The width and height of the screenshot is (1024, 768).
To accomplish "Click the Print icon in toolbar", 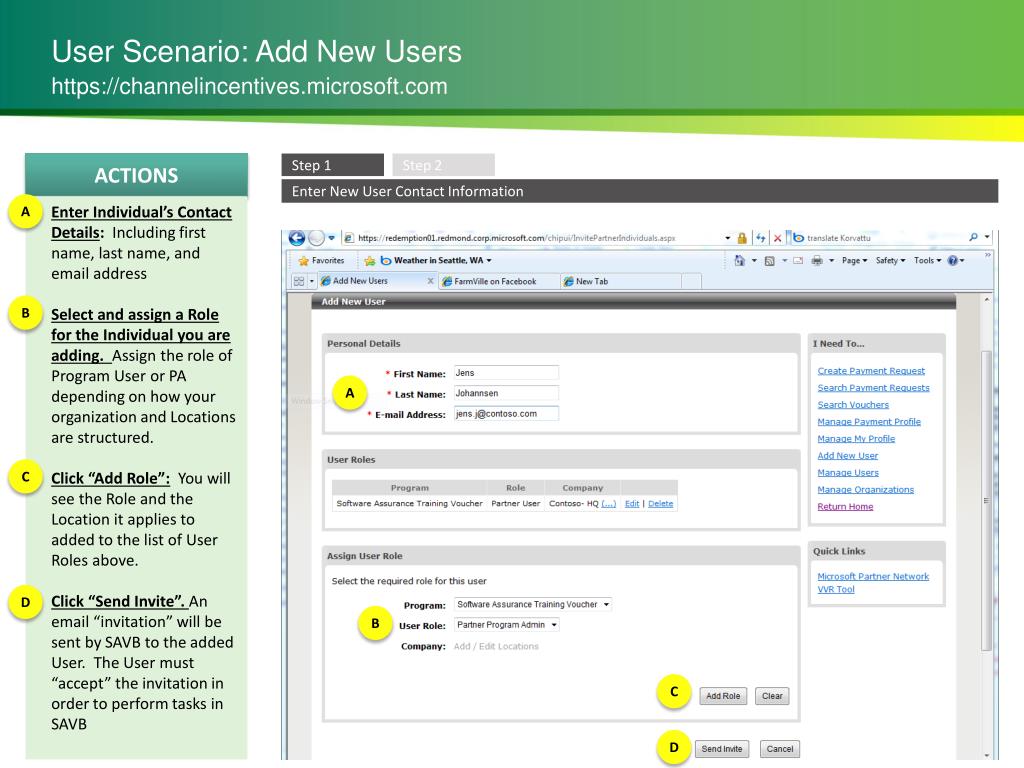I will click(817, 260).
